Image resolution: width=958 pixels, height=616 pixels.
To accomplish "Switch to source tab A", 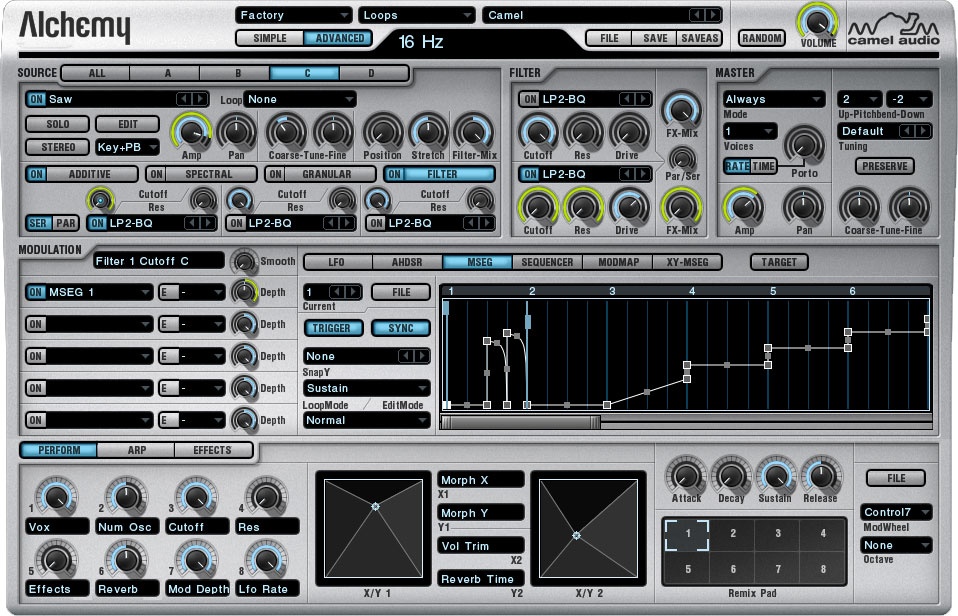I will pos(167,73).
